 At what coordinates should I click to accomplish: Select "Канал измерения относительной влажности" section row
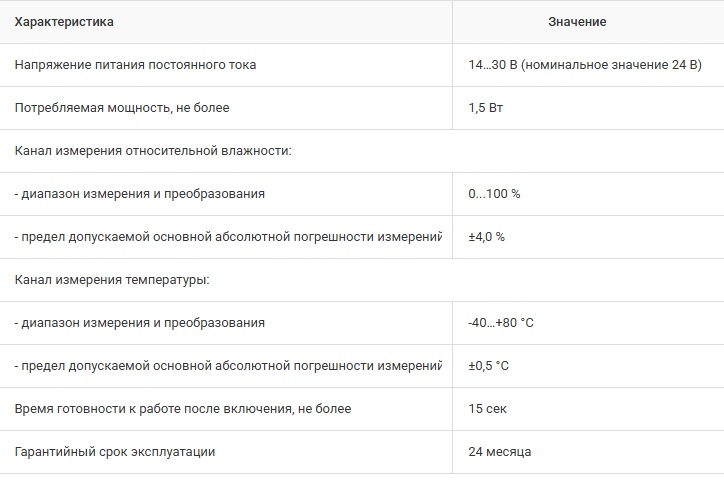click(153, 151)
